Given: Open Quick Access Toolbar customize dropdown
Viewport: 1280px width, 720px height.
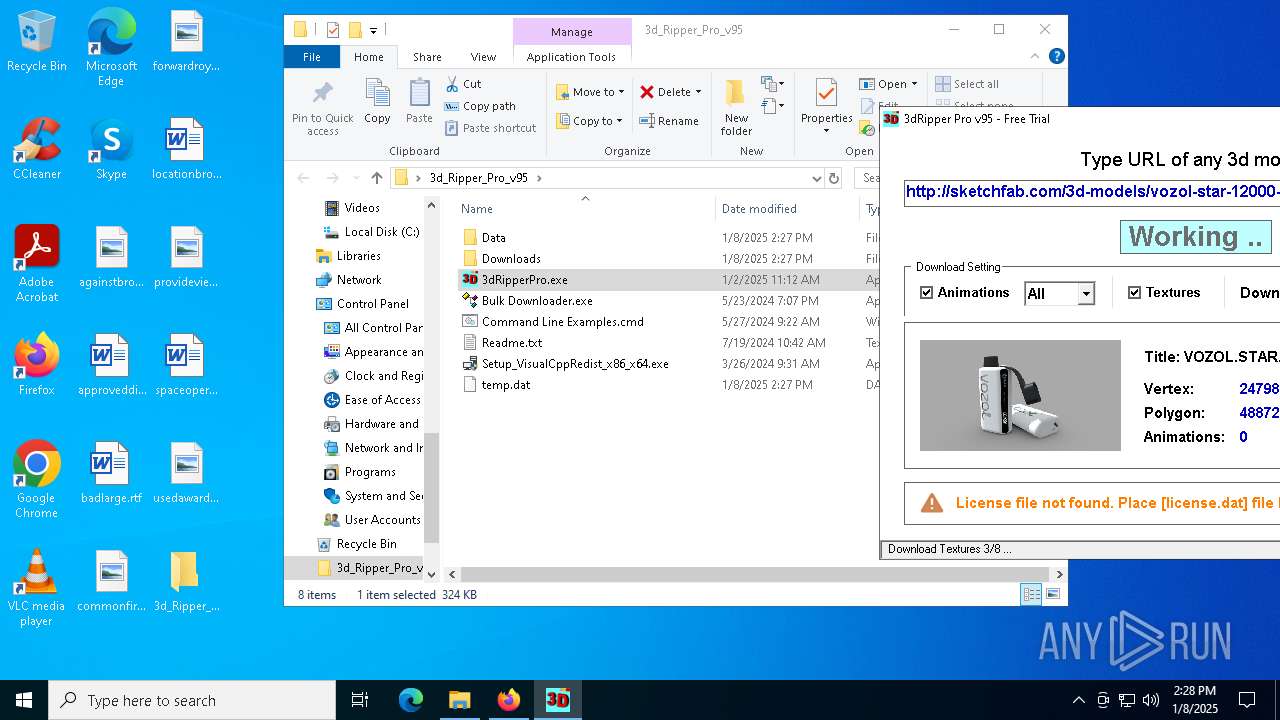Looking at the screenshot, I should click(374, 30).
